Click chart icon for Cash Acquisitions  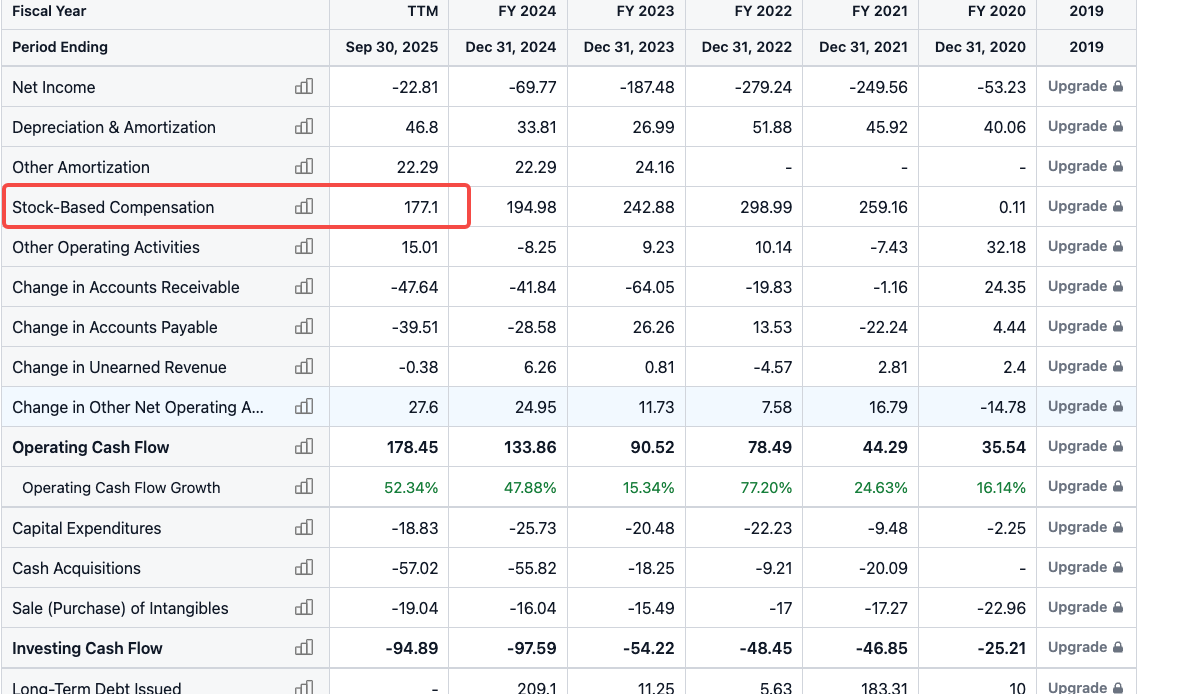(304, 568)
